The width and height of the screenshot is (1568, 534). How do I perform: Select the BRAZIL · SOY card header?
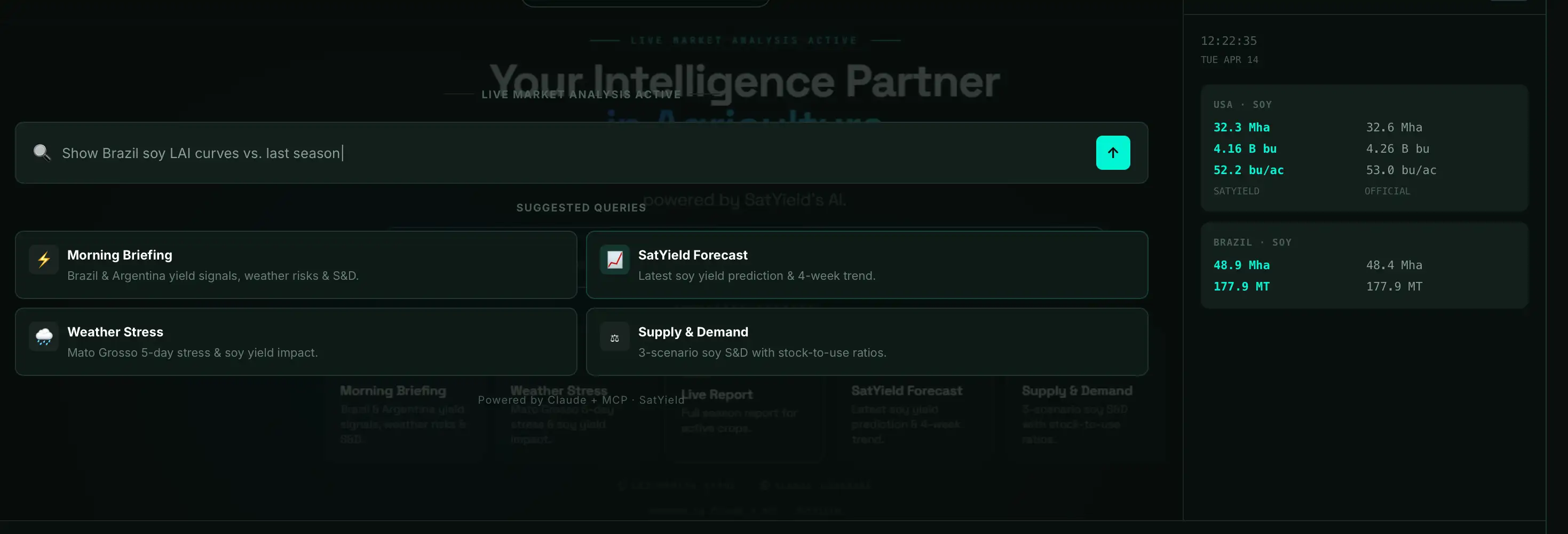(x=1252, y=242)
